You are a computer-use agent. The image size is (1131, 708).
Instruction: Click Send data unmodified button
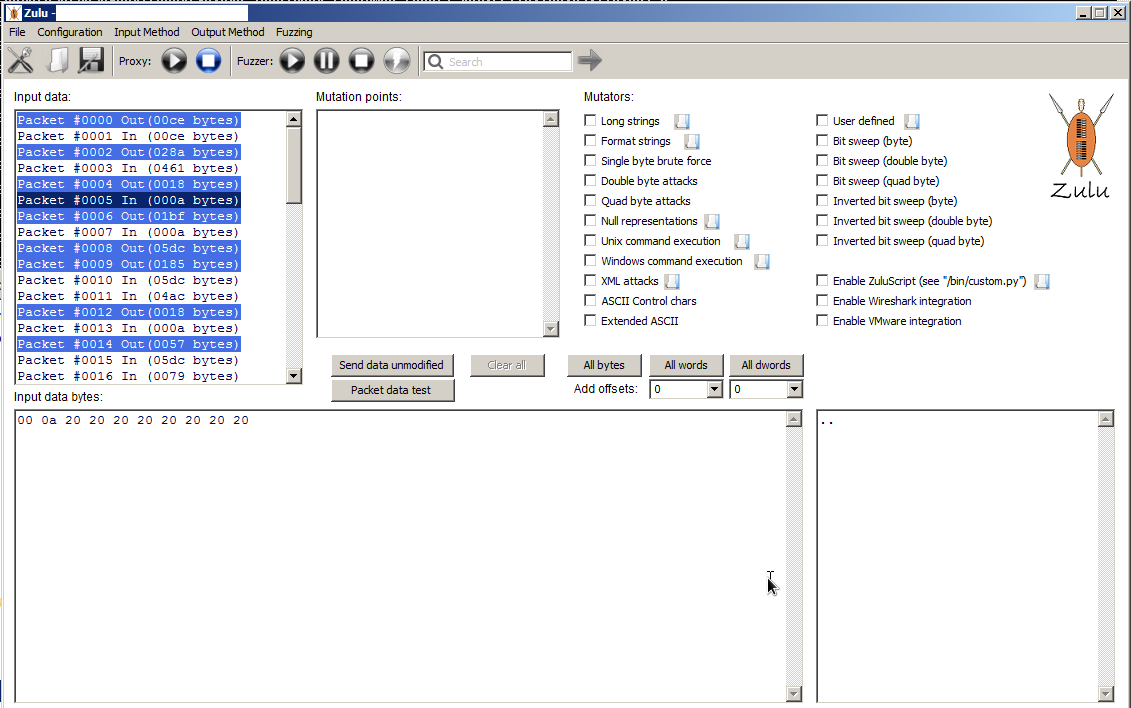click(392, 366)
